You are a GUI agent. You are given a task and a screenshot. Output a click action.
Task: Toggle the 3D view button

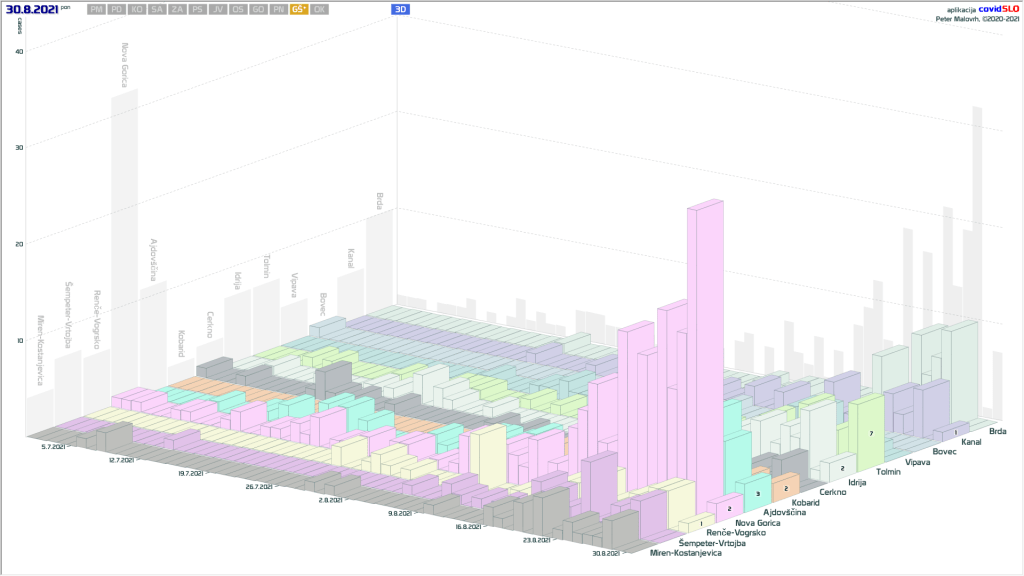400,9
